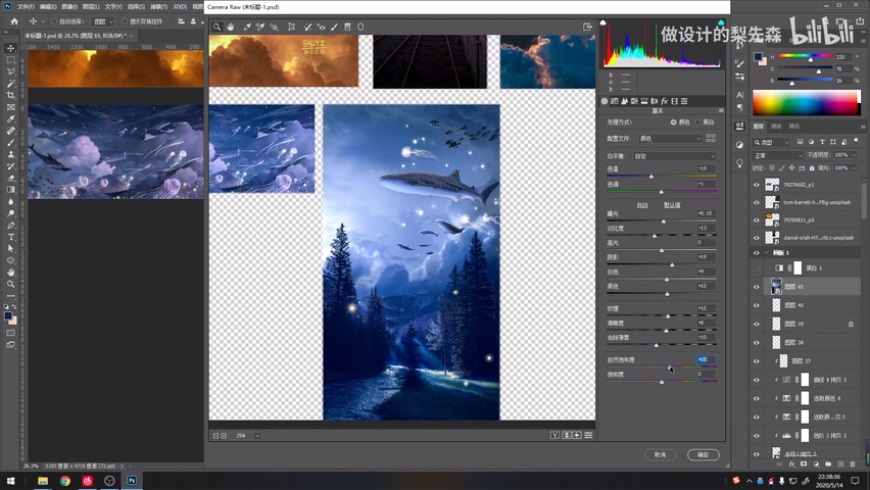Click the Vibrance slider handle
870x490 pixels.
coord(670,367)
